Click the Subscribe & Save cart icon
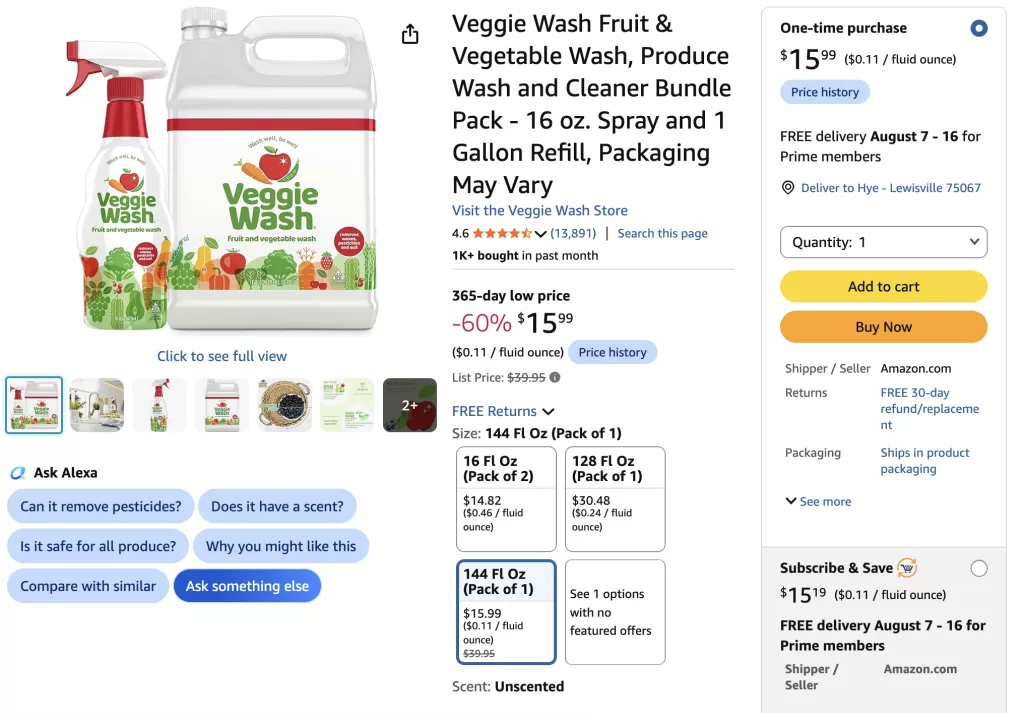Image resolution: width=1024 pixels, height=713 pixels. 907,568
